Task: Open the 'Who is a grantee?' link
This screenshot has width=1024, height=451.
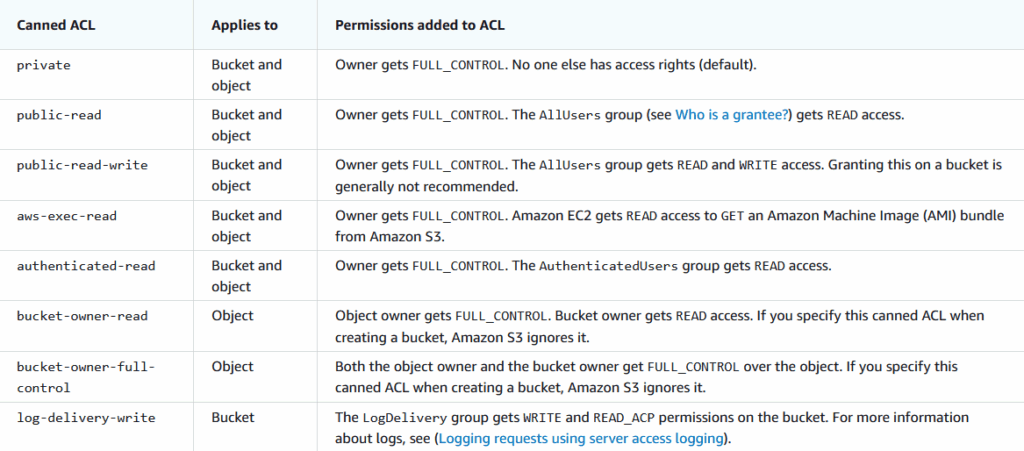Action: pos(732,116)
